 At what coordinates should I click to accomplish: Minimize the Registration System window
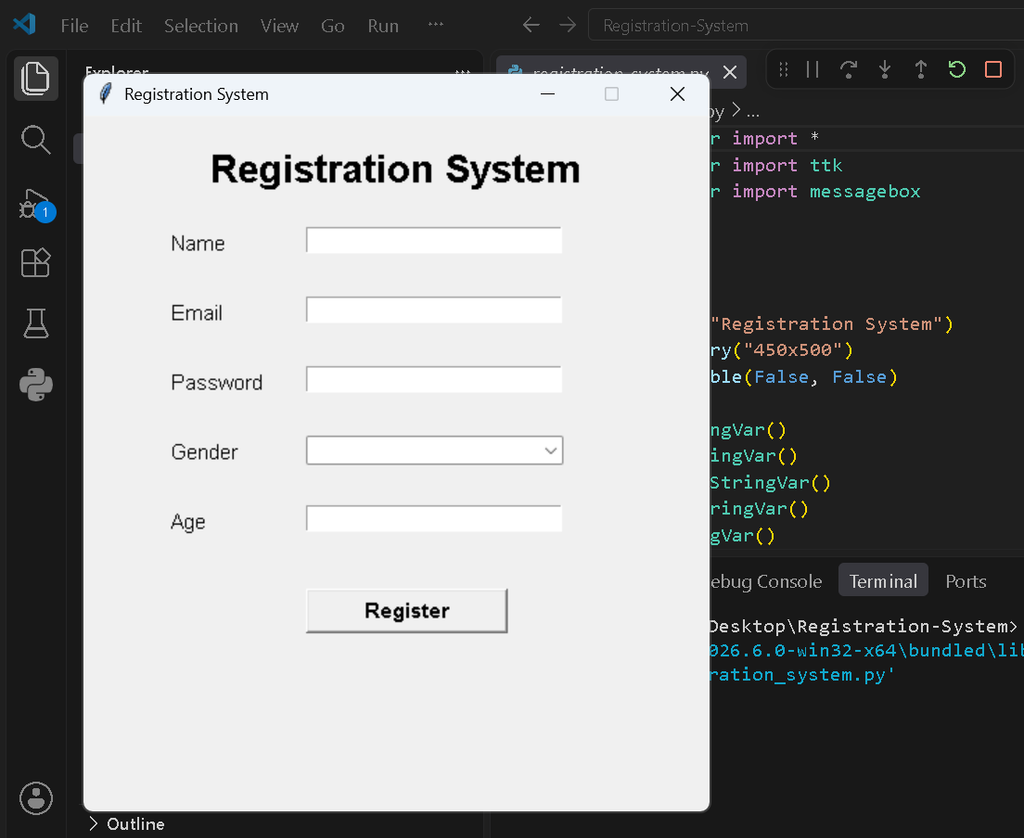pyautogui.click(x=547, y=94)
